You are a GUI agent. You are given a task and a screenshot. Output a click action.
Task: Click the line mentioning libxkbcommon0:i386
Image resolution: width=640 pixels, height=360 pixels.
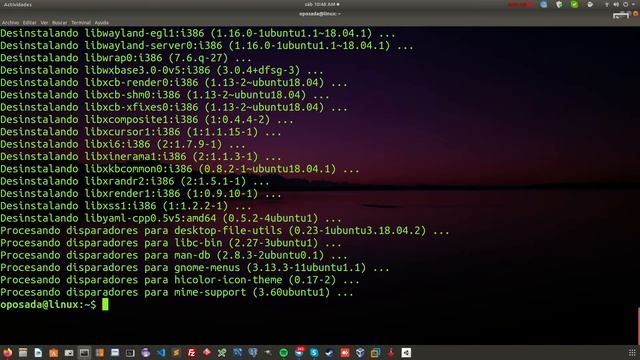click(x=180, y=169)
